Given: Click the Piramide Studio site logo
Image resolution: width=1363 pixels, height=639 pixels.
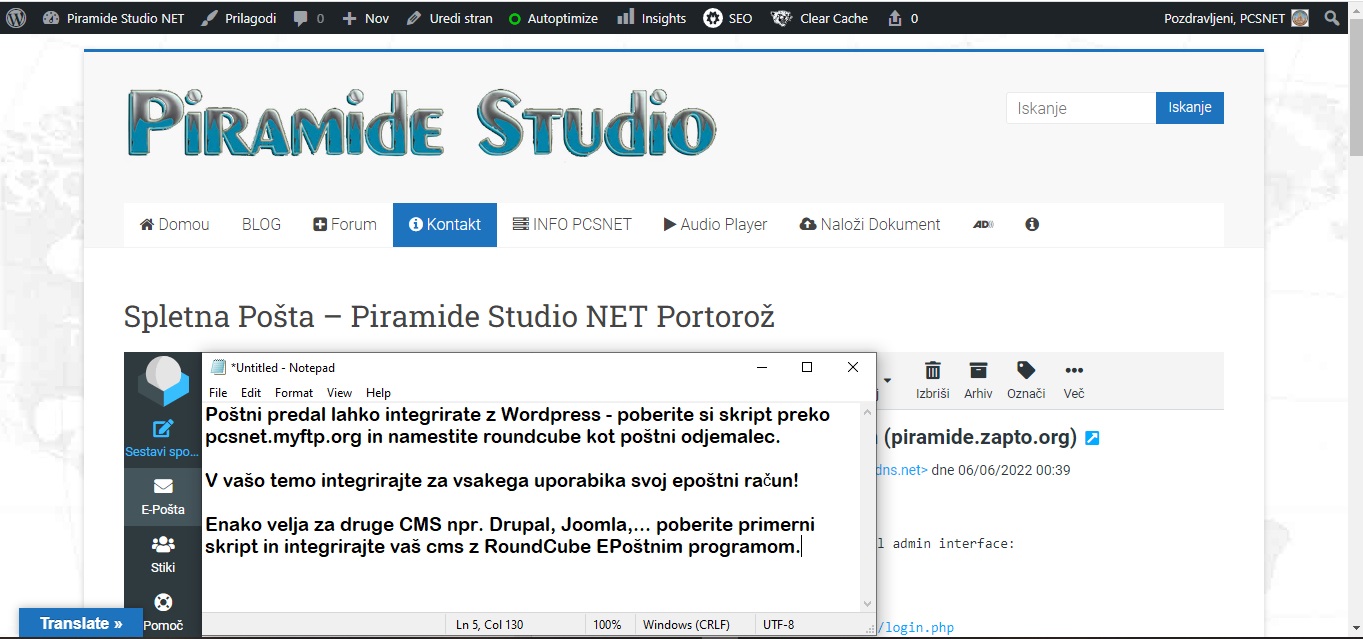Looking at the screenshot, I should pos(421,124).
